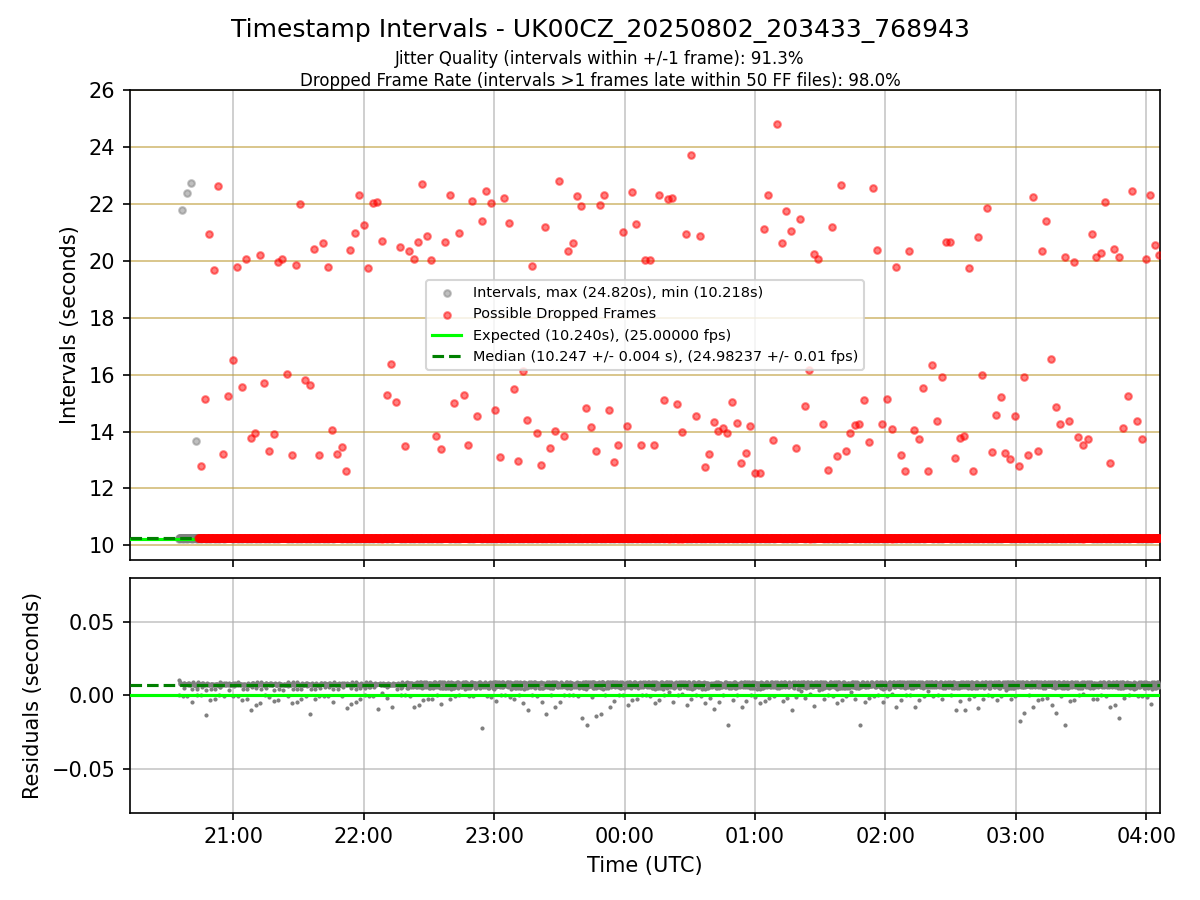Click the 'Time (UTC)' x-axis label
The width and height of the screenshot is (1200, 900).
(x=644, y=865)
